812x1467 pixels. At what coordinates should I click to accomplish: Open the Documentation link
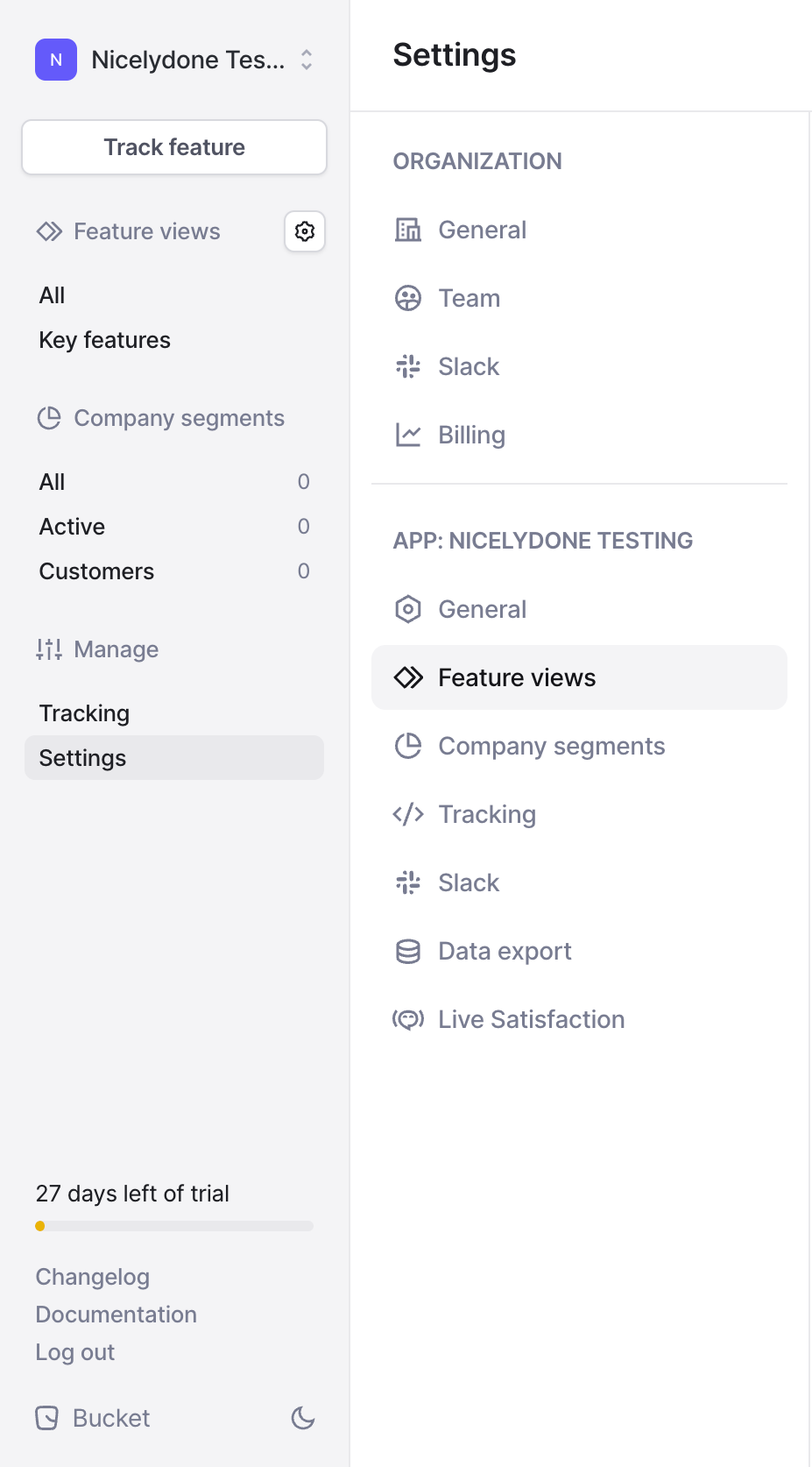pyautogui.click(x=117, y=1315)
